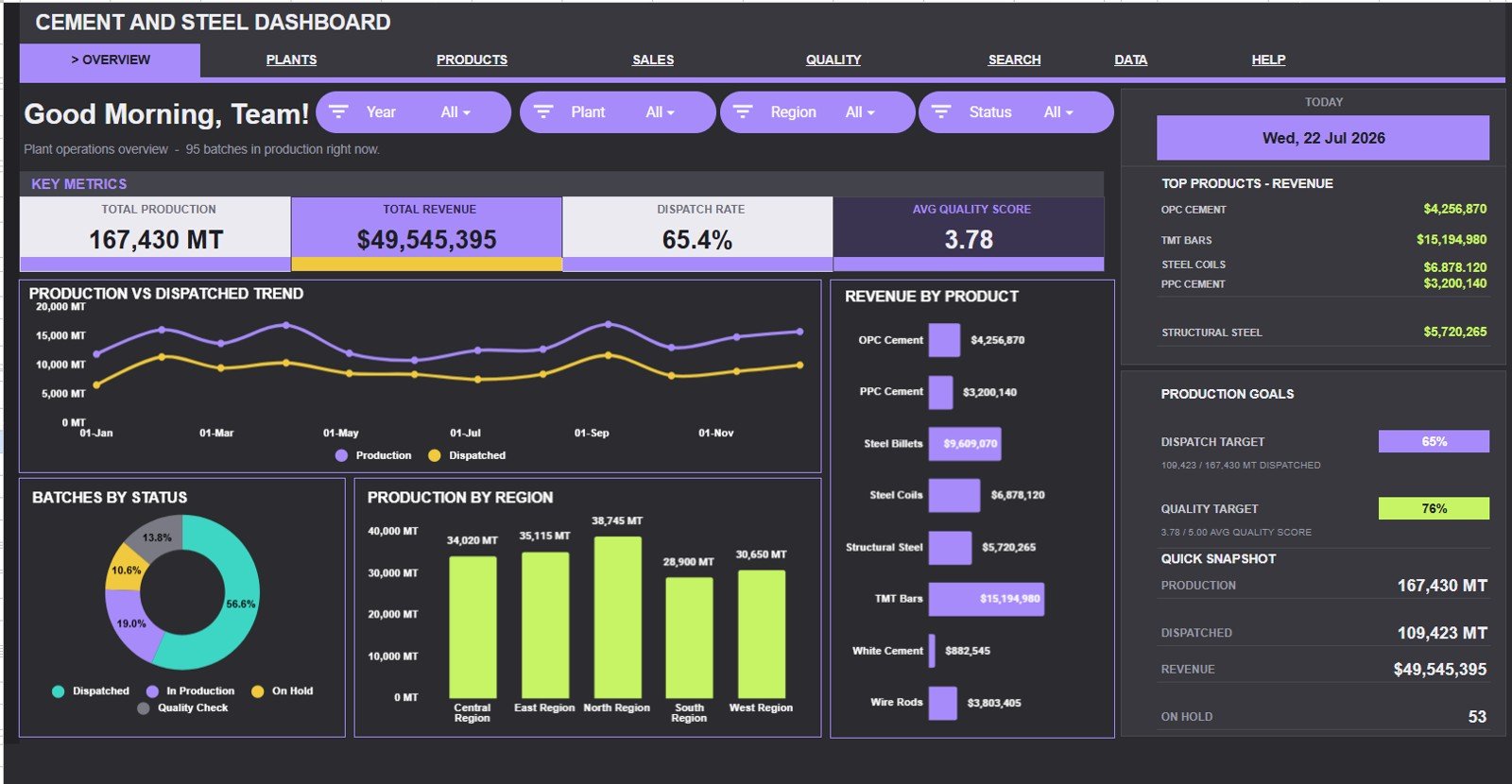
Task: Open the Help tab
Action: [1268, 60]
